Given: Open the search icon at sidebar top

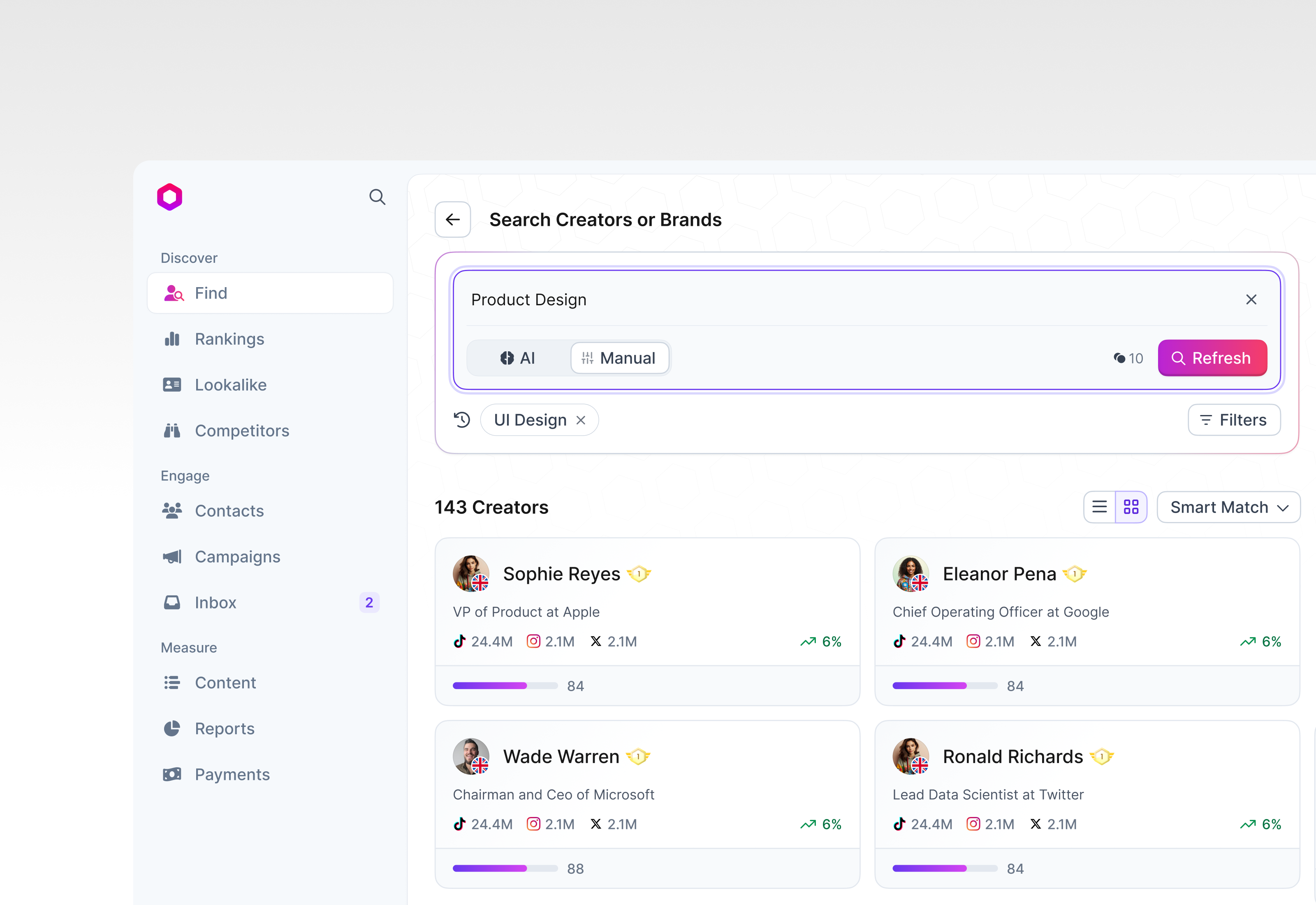Looking at the screenshot, I should [x=378, y=197].
